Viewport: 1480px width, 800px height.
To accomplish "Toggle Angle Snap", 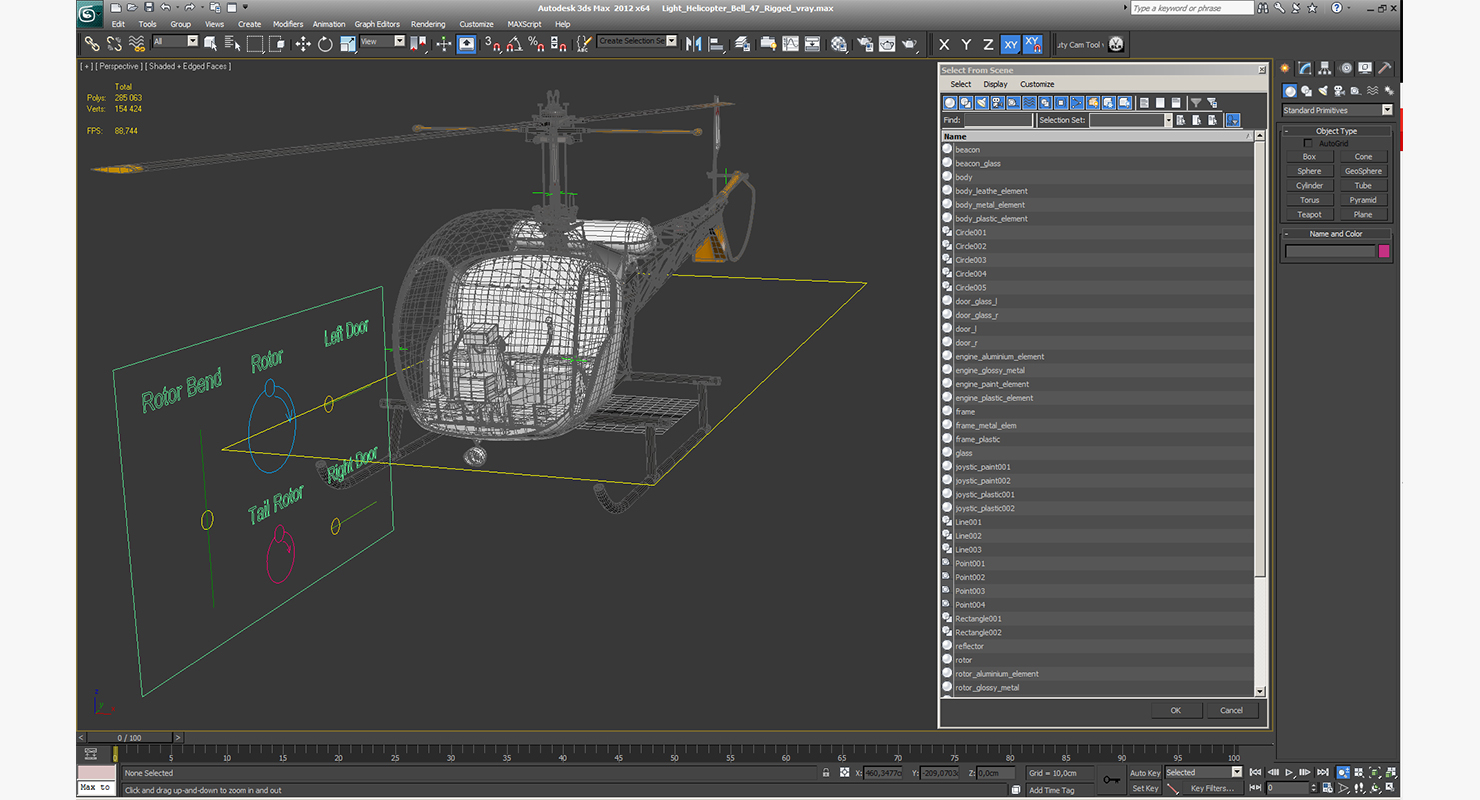I will 513,44.
